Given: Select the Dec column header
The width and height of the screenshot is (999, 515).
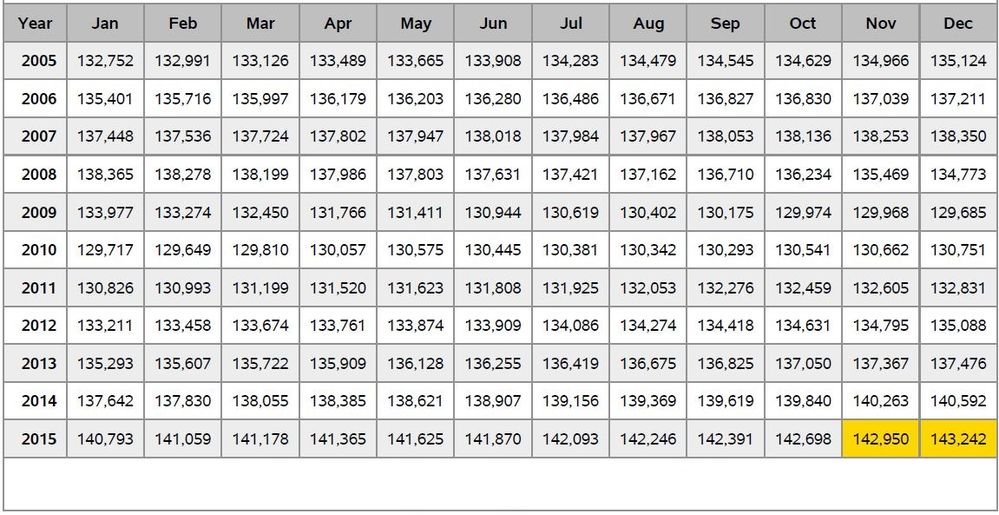Looking at the screenshot, I should pyautogui.click(x=958, y=23).
